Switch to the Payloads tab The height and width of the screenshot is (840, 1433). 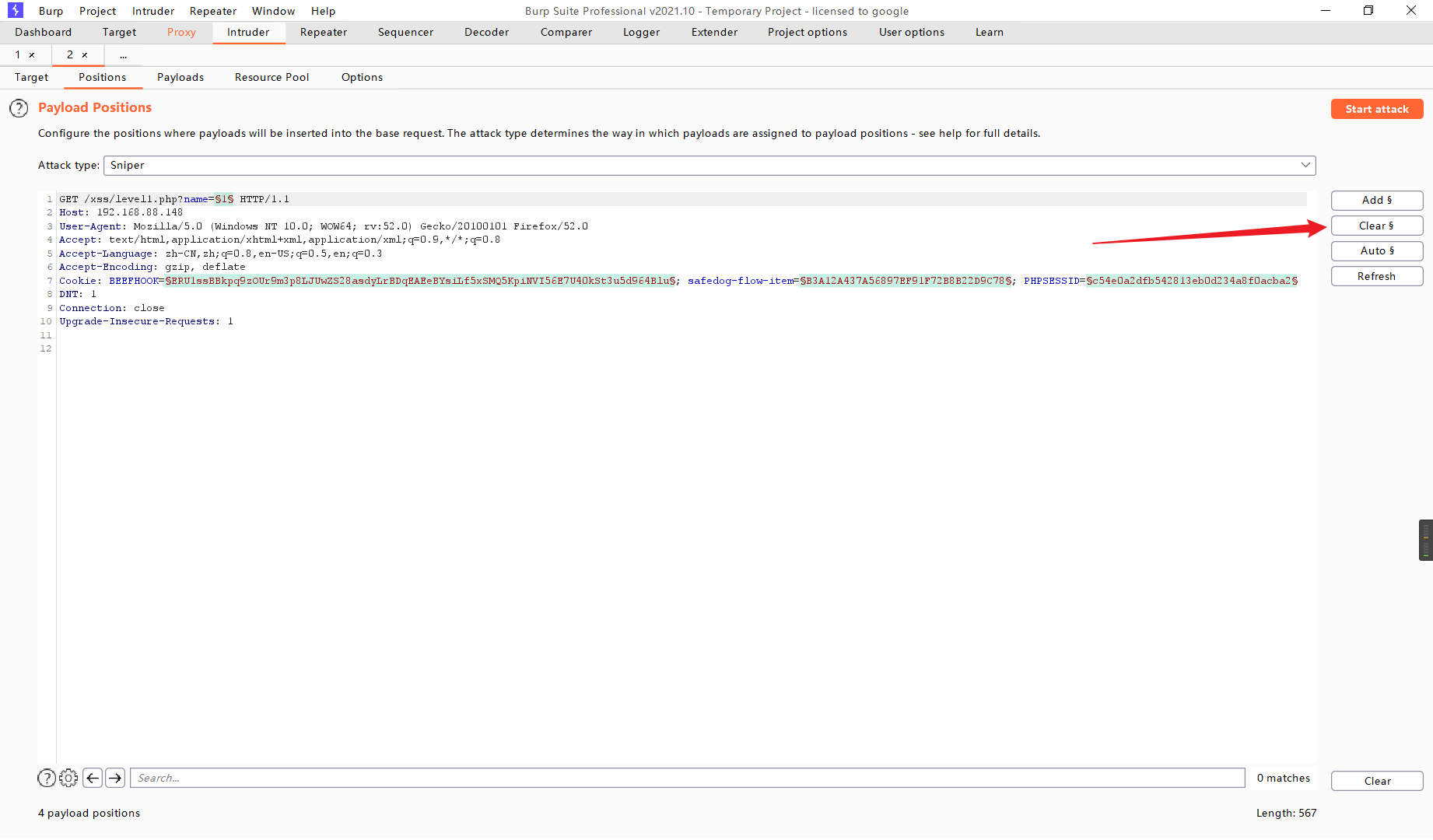pos(180,77)
